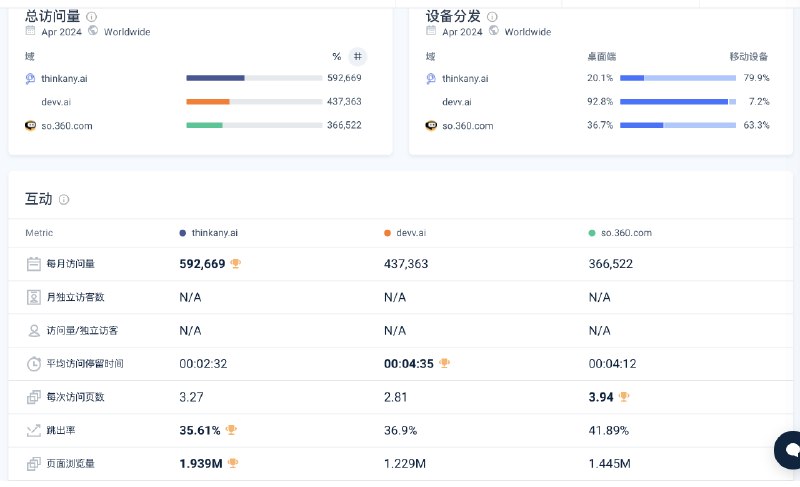
Task: Click the info icon next to 设备分发
Action: (x=492, y=17)
